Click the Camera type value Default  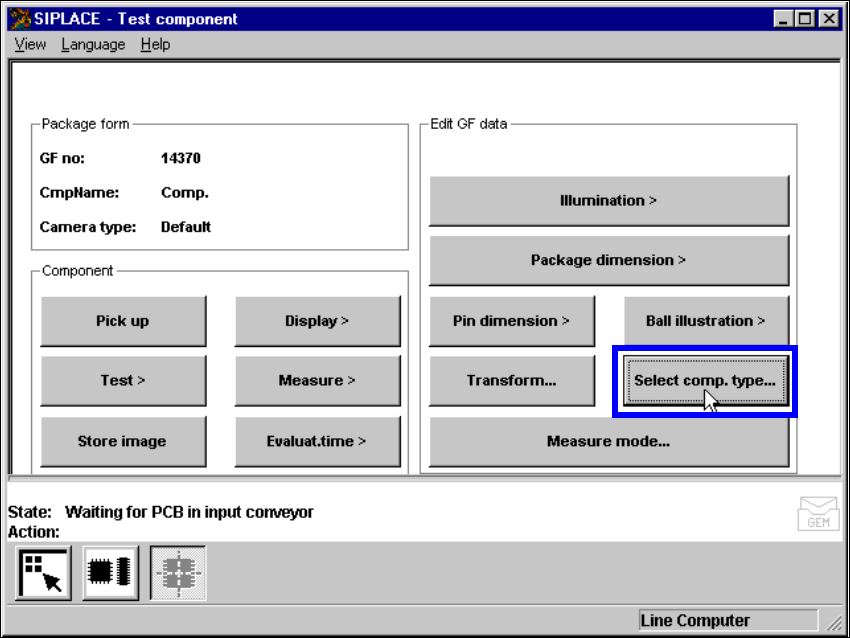click(x=186, y=227)
